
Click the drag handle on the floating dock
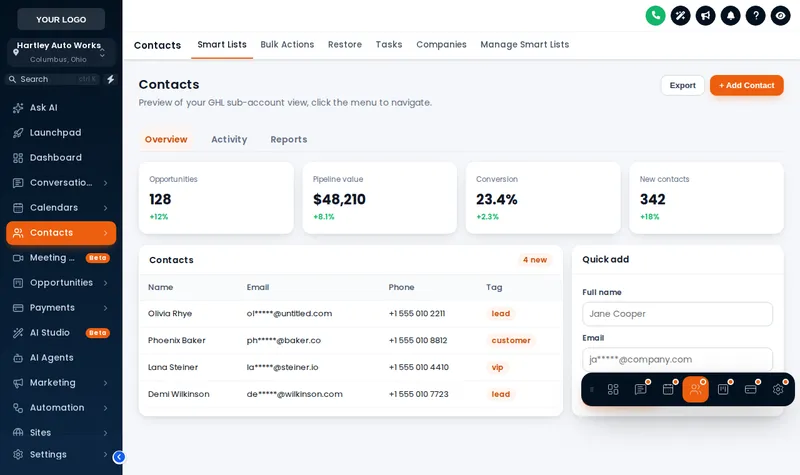tap(592, 389)
